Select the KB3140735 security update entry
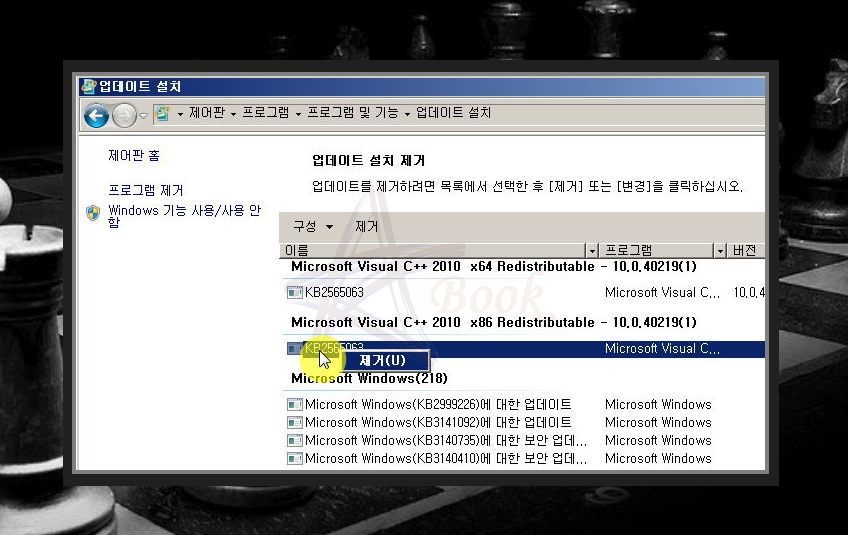 446,440
